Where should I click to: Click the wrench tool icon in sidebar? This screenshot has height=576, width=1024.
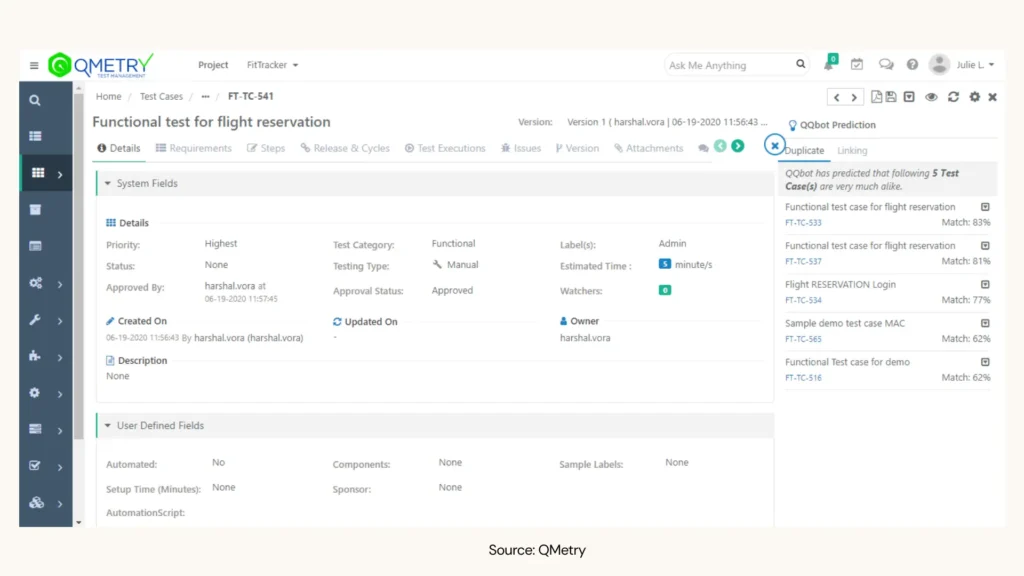(x=34, y=321)
